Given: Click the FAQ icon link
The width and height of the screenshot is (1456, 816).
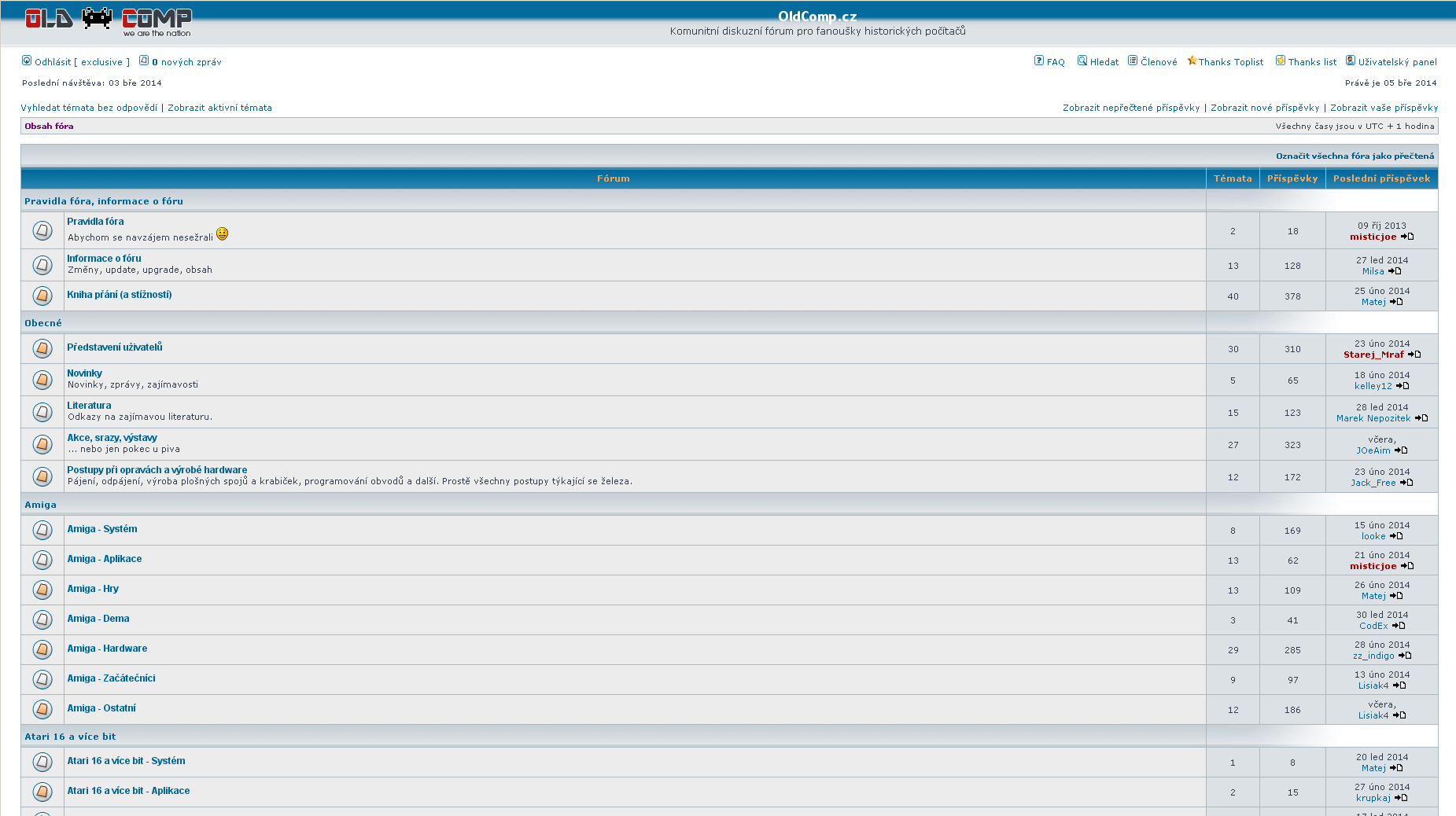Looking at the screenshot, I should click(1038, 61).
